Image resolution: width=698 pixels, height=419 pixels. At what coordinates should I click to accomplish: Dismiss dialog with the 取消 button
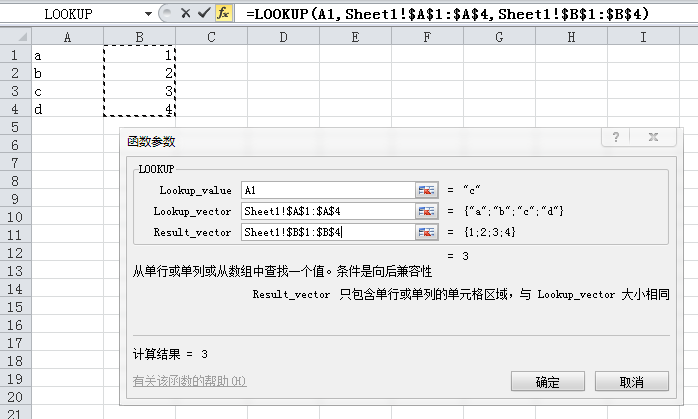click(632, 382)
